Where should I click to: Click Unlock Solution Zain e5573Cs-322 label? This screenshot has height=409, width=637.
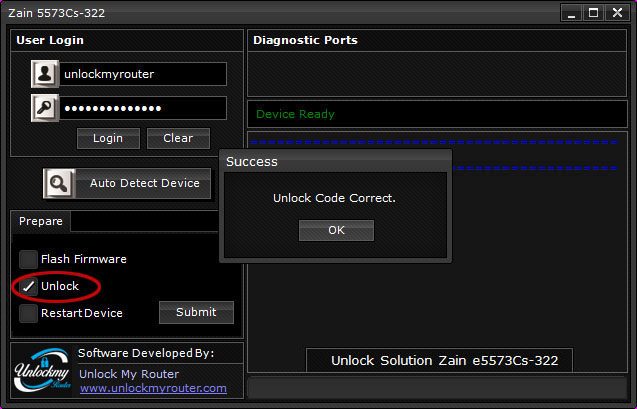444,361
